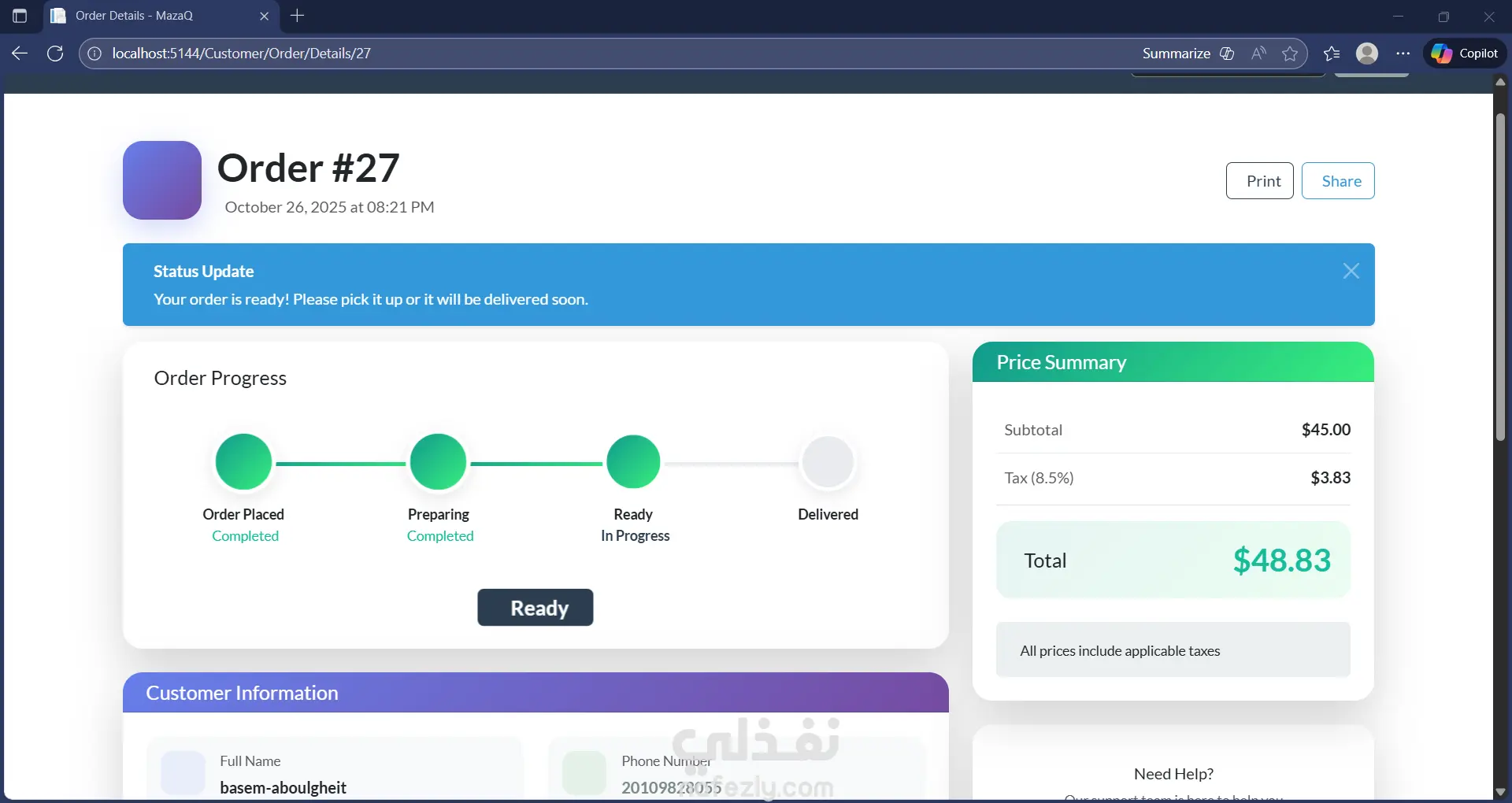This screenshot has width=1512, height=803.
Task: Click the scrollbar up arrow
Action: click(x=1500, y=82)
